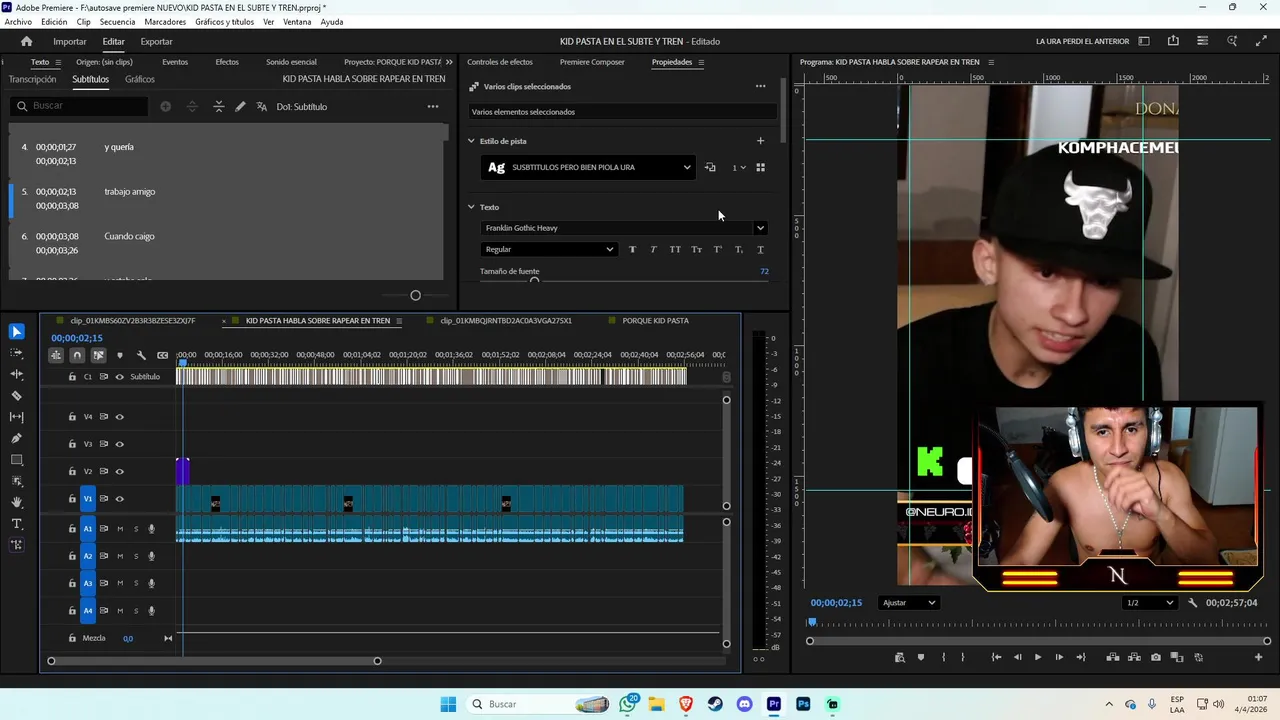Viewport: 1280px width, 720px height.
Task: Click the merge captions icon
Action: click(218, 106)
